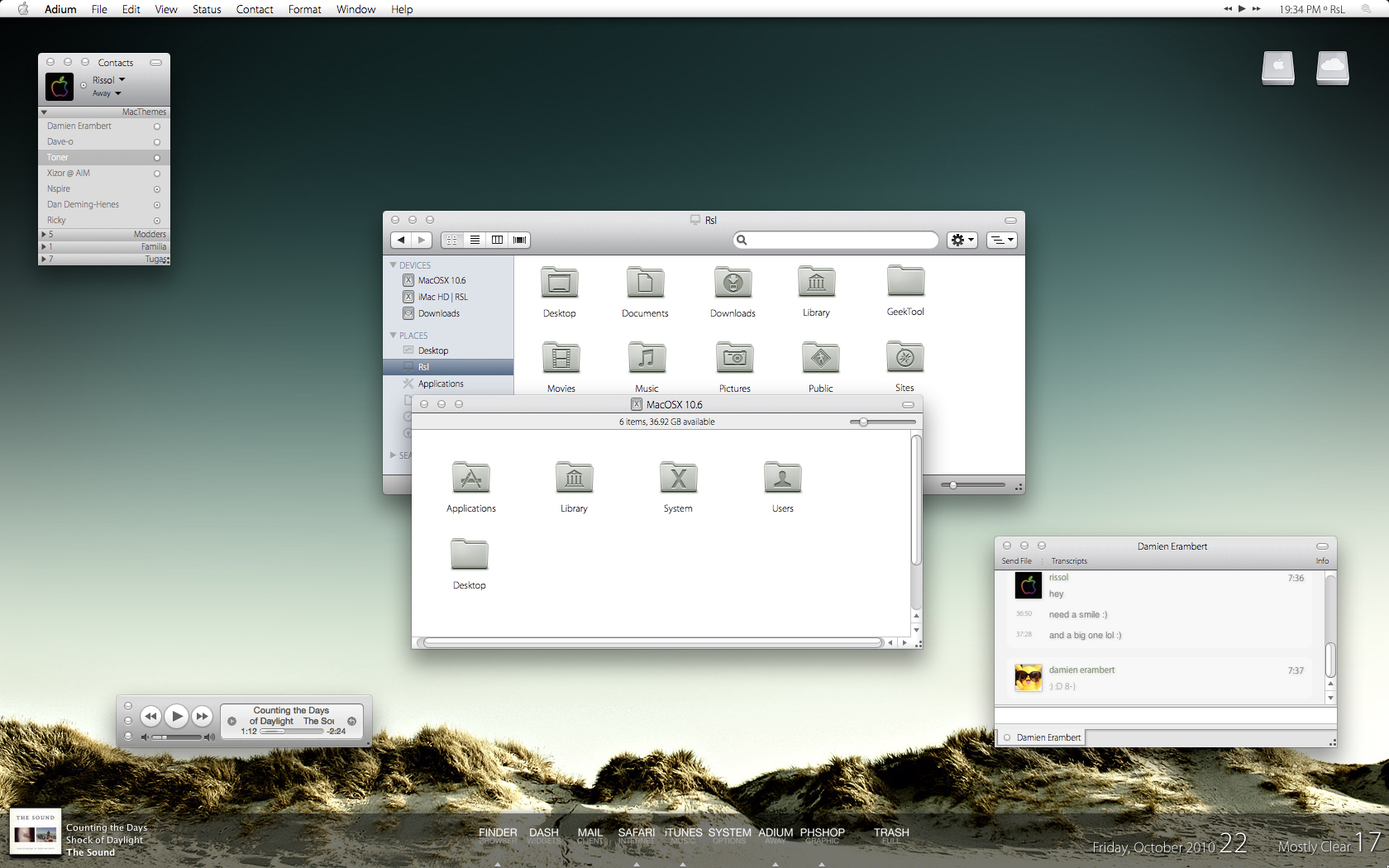
Task: Select iMac HD | RSL in sidebar
Action: [x=448, y=297]
